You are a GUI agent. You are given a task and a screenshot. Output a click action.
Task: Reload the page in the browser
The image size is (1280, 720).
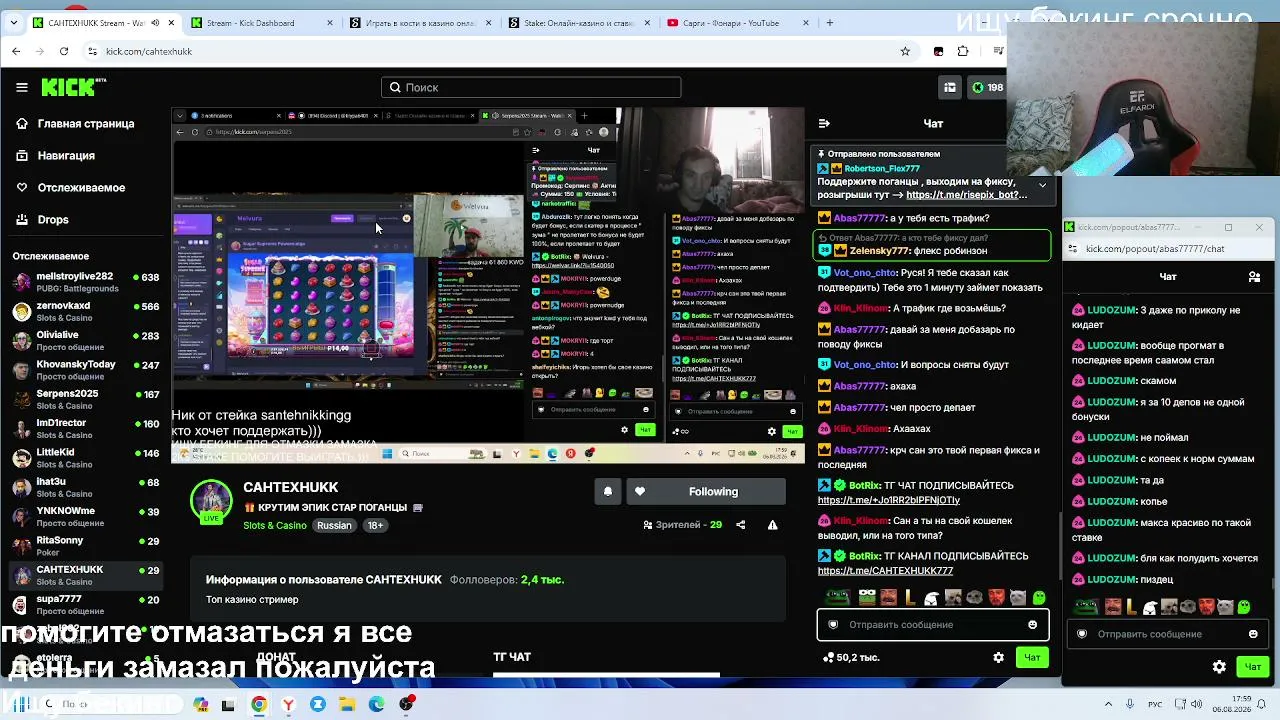pyautogui.click(x=64, y=51)
